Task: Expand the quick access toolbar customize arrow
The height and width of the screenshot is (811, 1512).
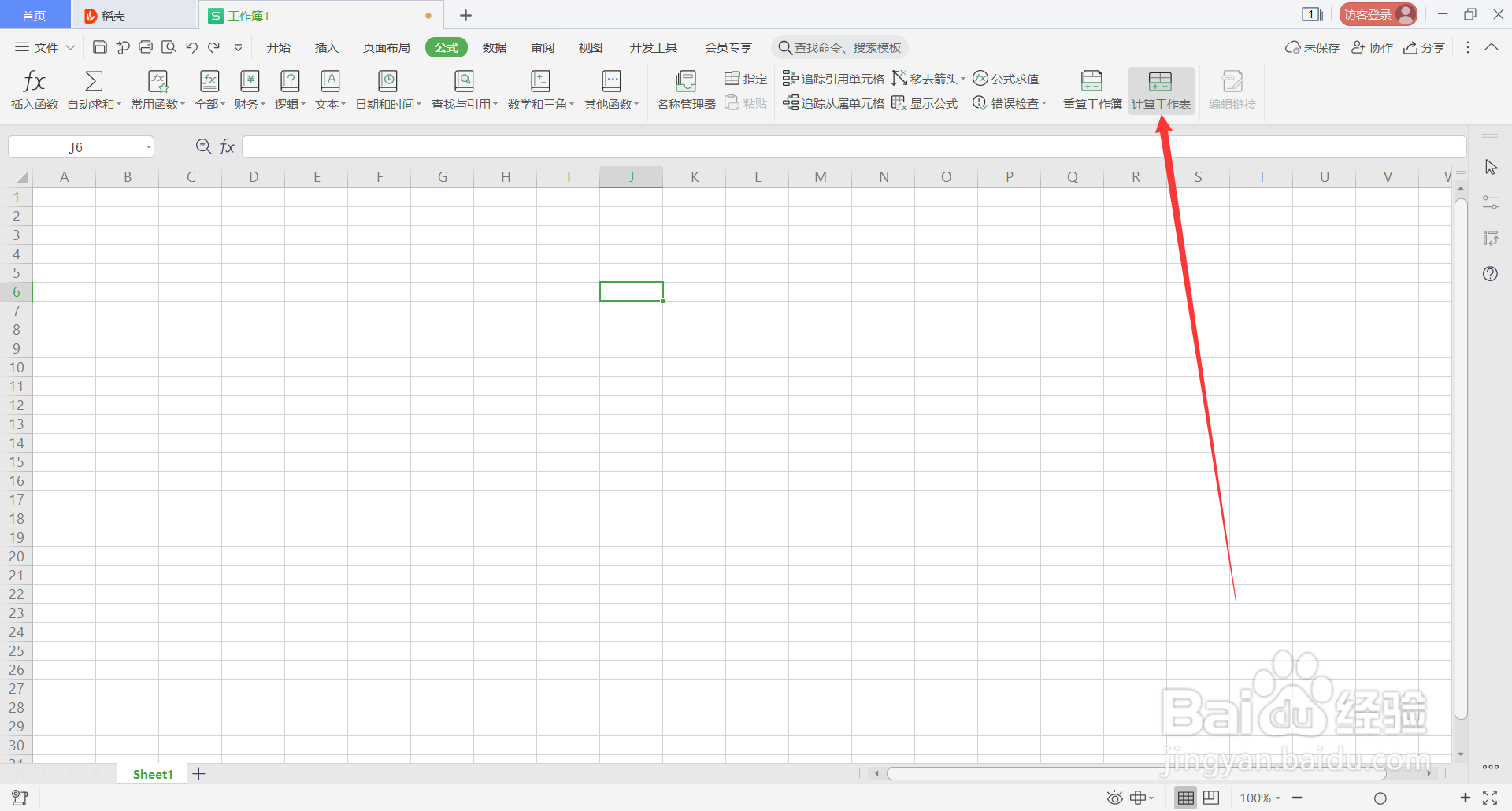Action: [238, 47]
